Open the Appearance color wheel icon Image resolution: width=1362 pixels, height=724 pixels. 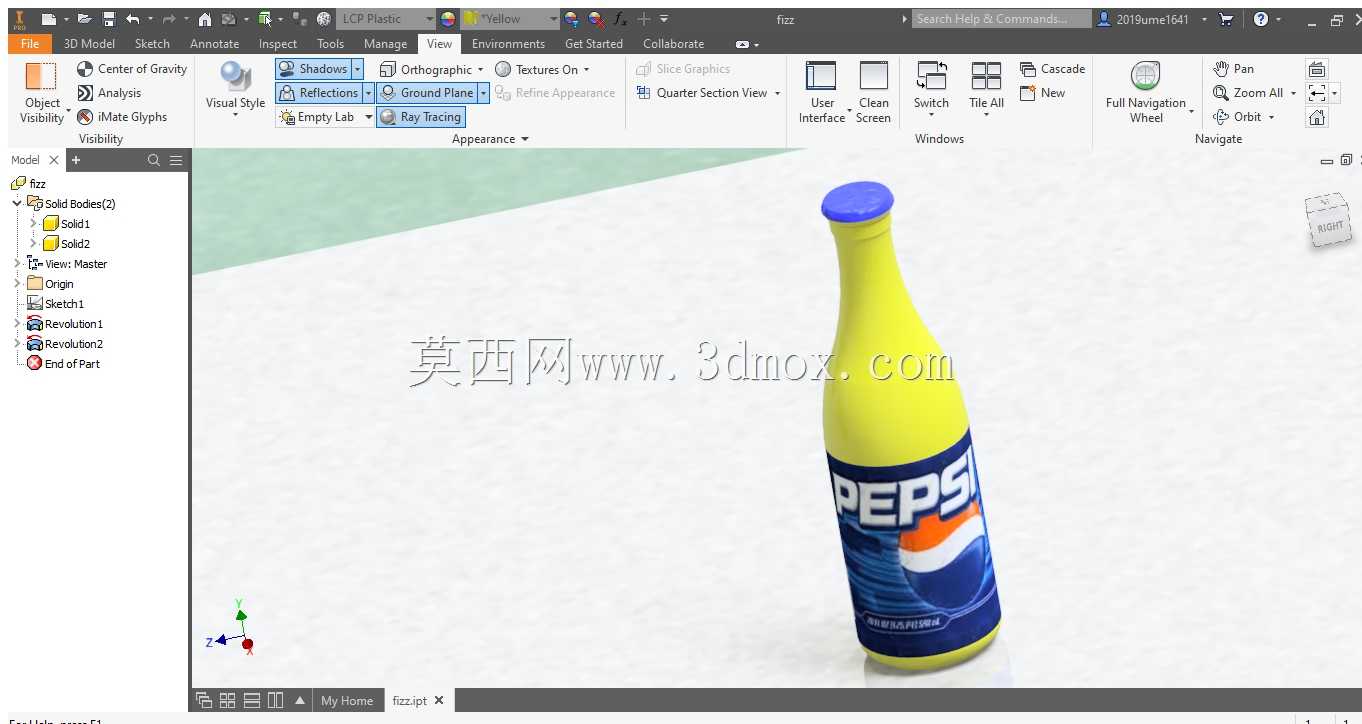[448, 19]
